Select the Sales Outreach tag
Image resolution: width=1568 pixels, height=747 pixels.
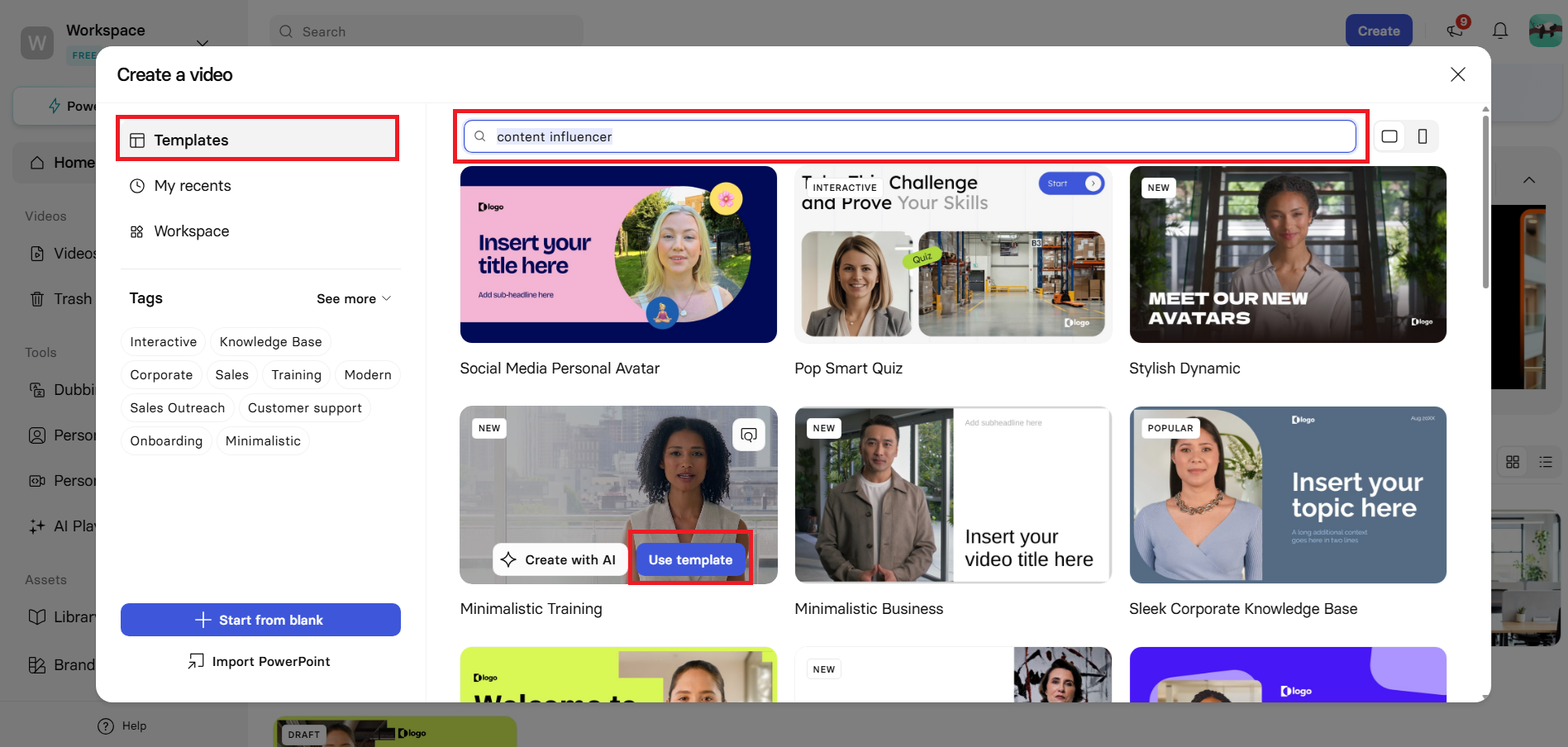pyautogui.click(x=177, y=408)
